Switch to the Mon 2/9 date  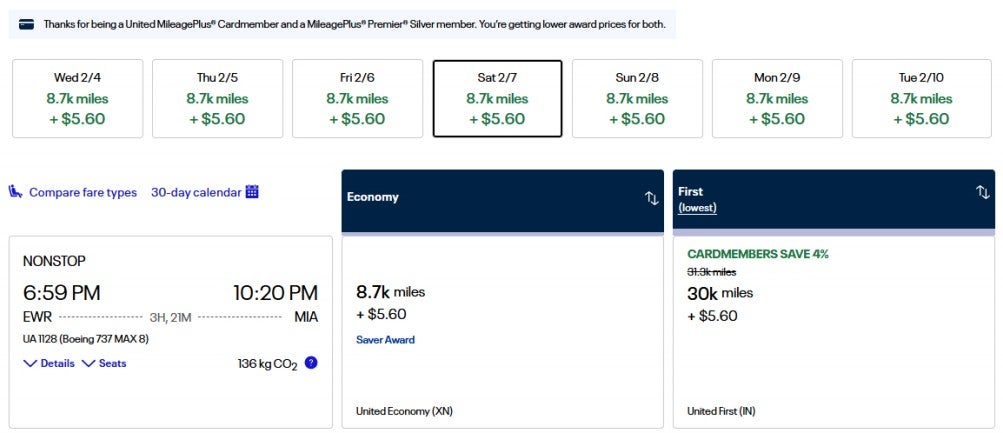[x=777, y=98]
